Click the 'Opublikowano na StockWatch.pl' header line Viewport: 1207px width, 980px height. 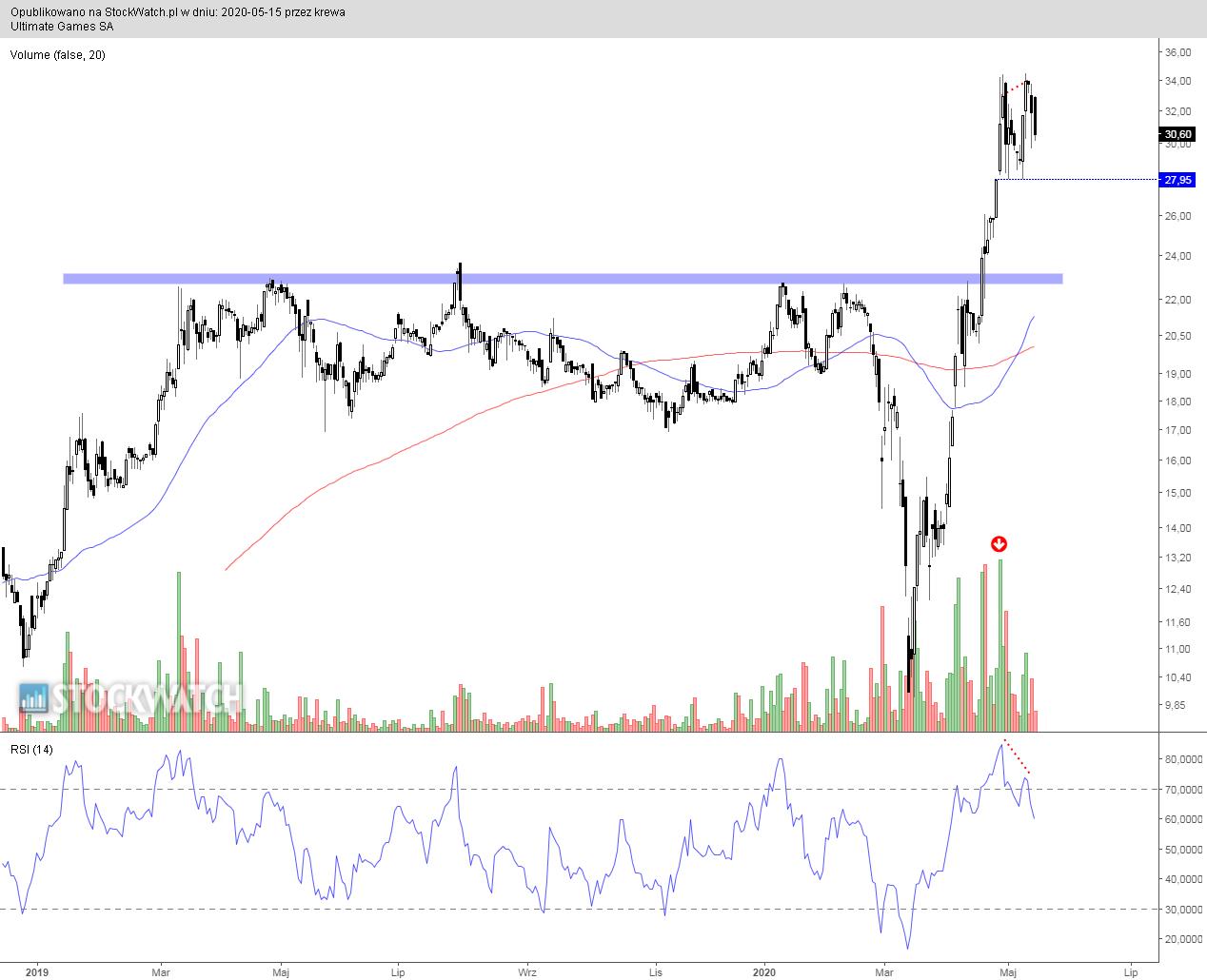pos(178,12)
